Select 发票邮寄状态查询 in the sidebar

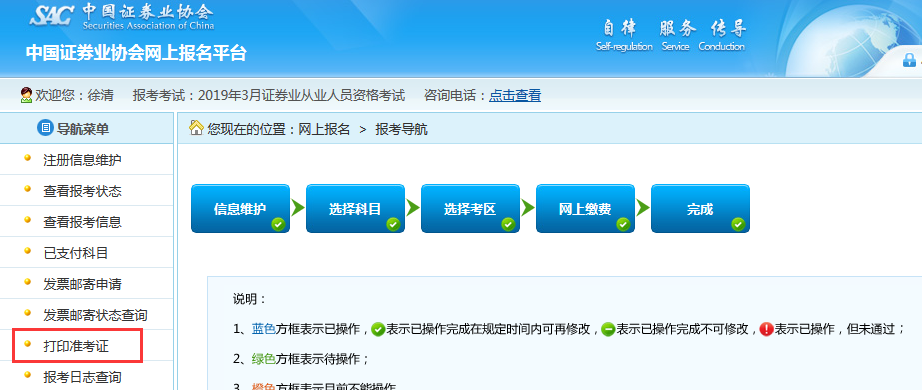tap(95, 315)
